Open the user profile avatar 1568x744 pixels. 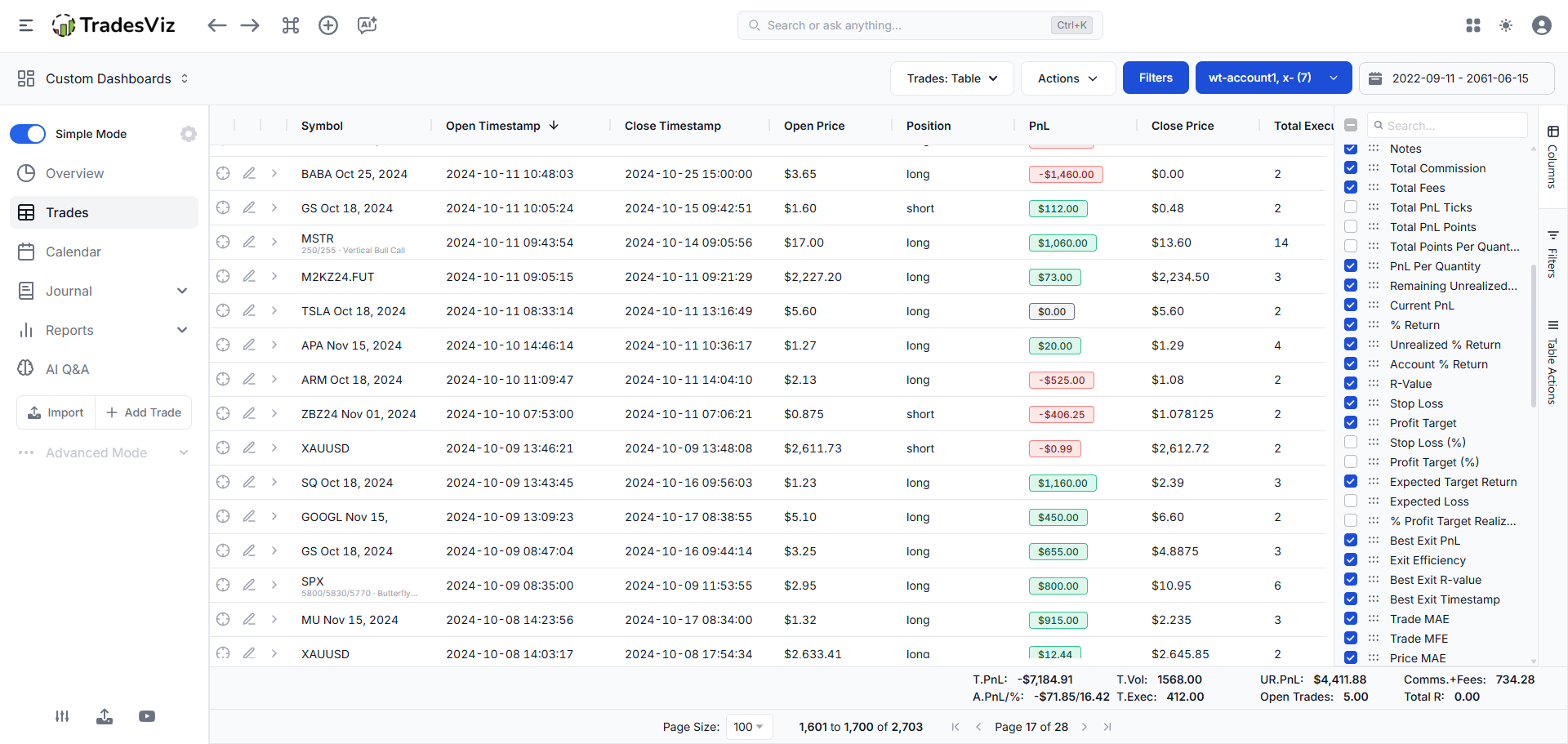click(x=1542, y=25)
